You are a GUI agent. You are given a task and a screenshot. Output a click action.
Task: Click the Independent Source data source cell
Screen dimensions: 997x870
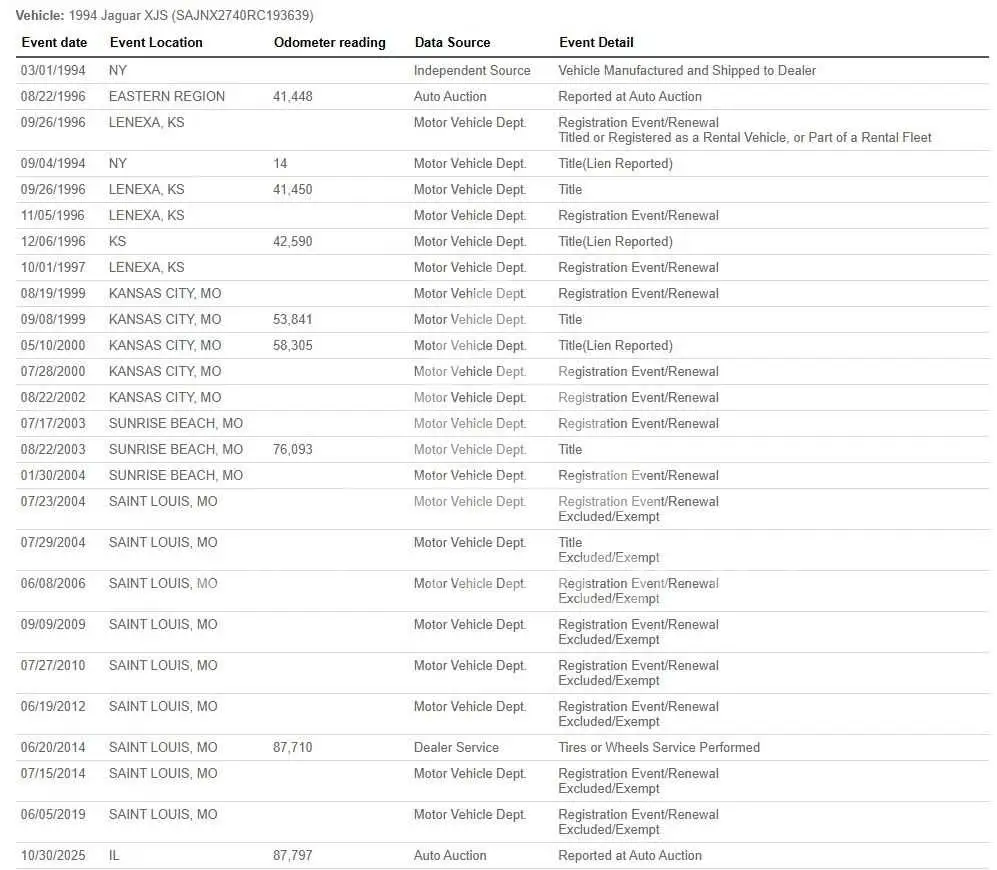pyautogui.click(x=472, y=71)
